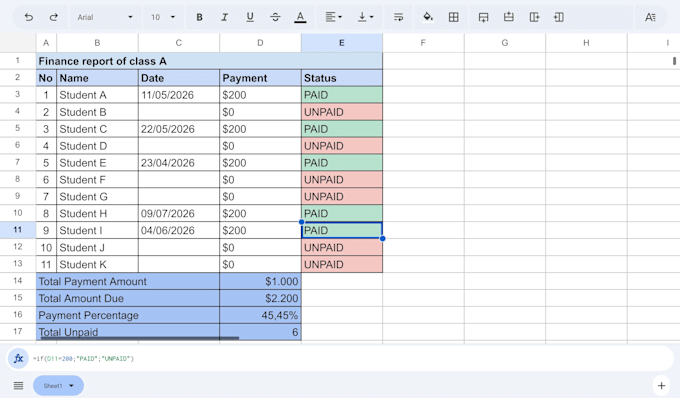This screenshot has width=680, height=398.
Task: Toggle text wrapping
Action: click(398, 17)
